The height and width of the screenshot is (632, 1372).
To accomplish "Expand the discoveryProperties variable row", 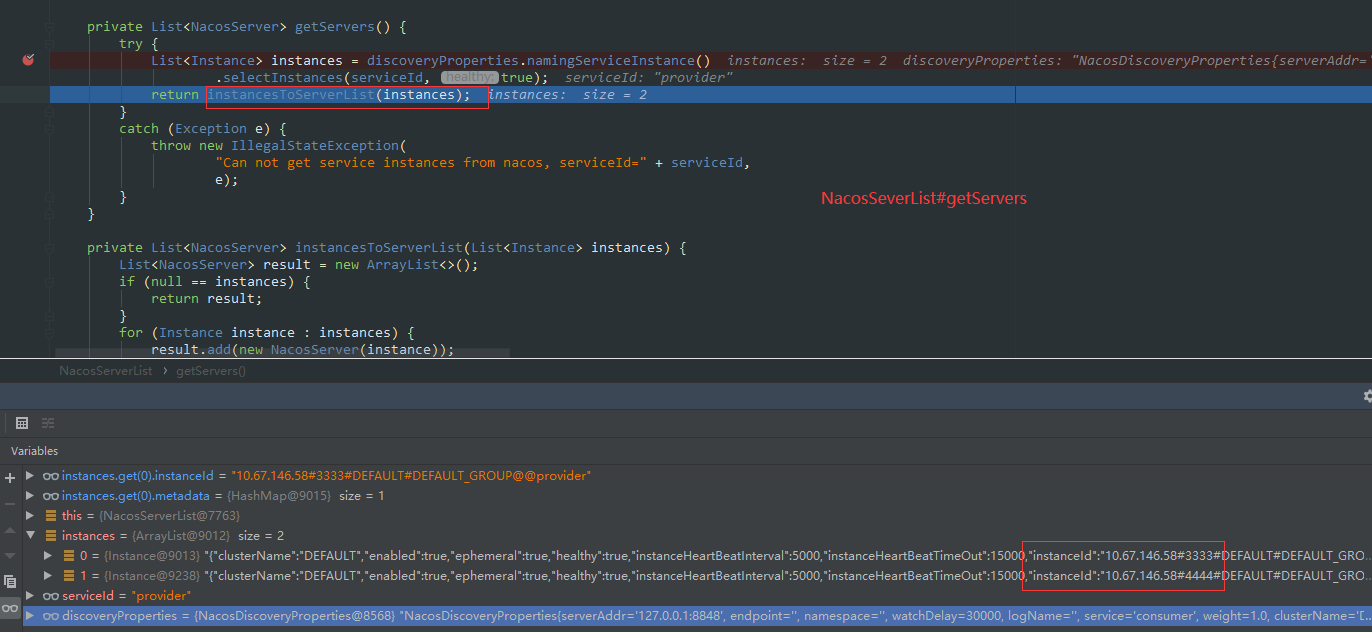I will [30, 616].
